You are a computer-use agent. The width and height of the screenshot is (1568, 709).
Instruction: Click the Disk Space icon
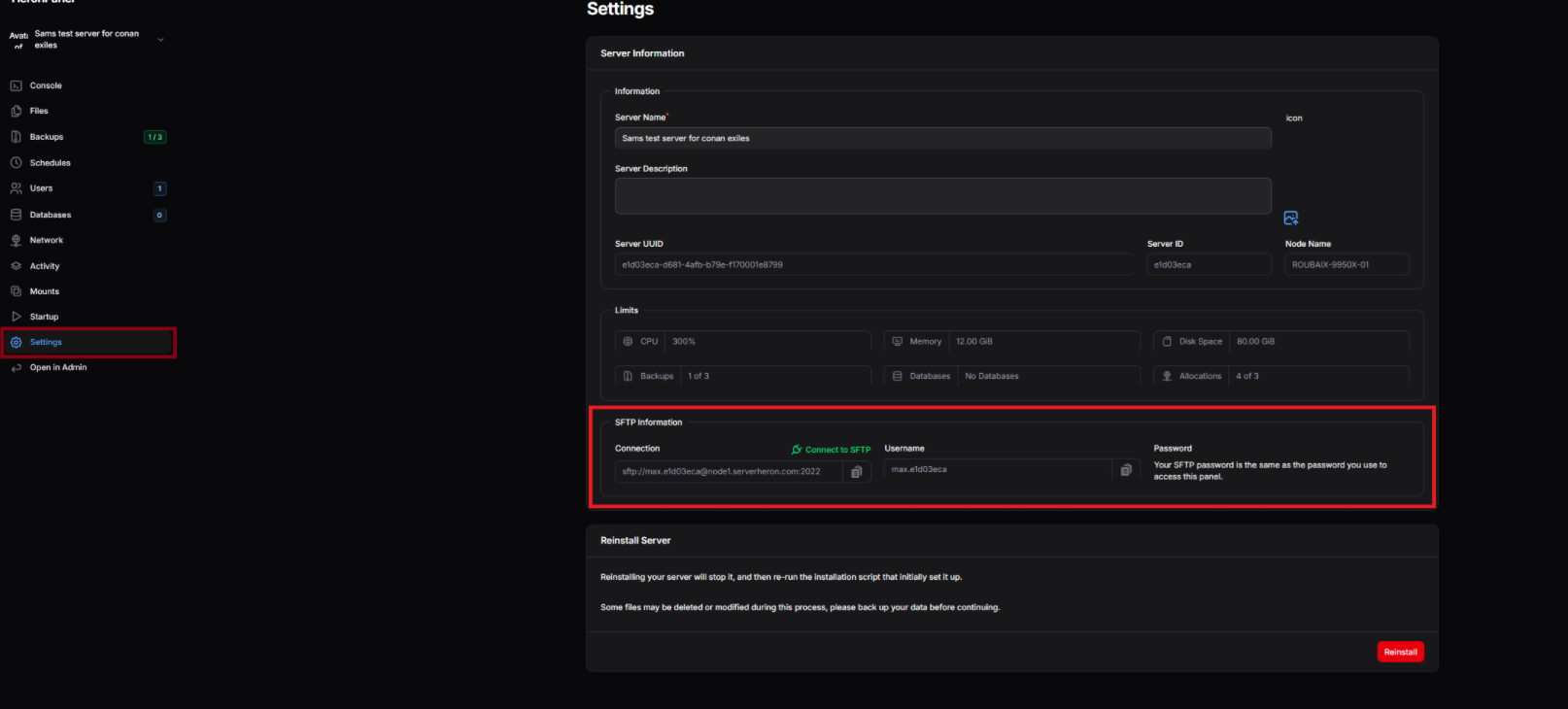tap(1167, 341)
